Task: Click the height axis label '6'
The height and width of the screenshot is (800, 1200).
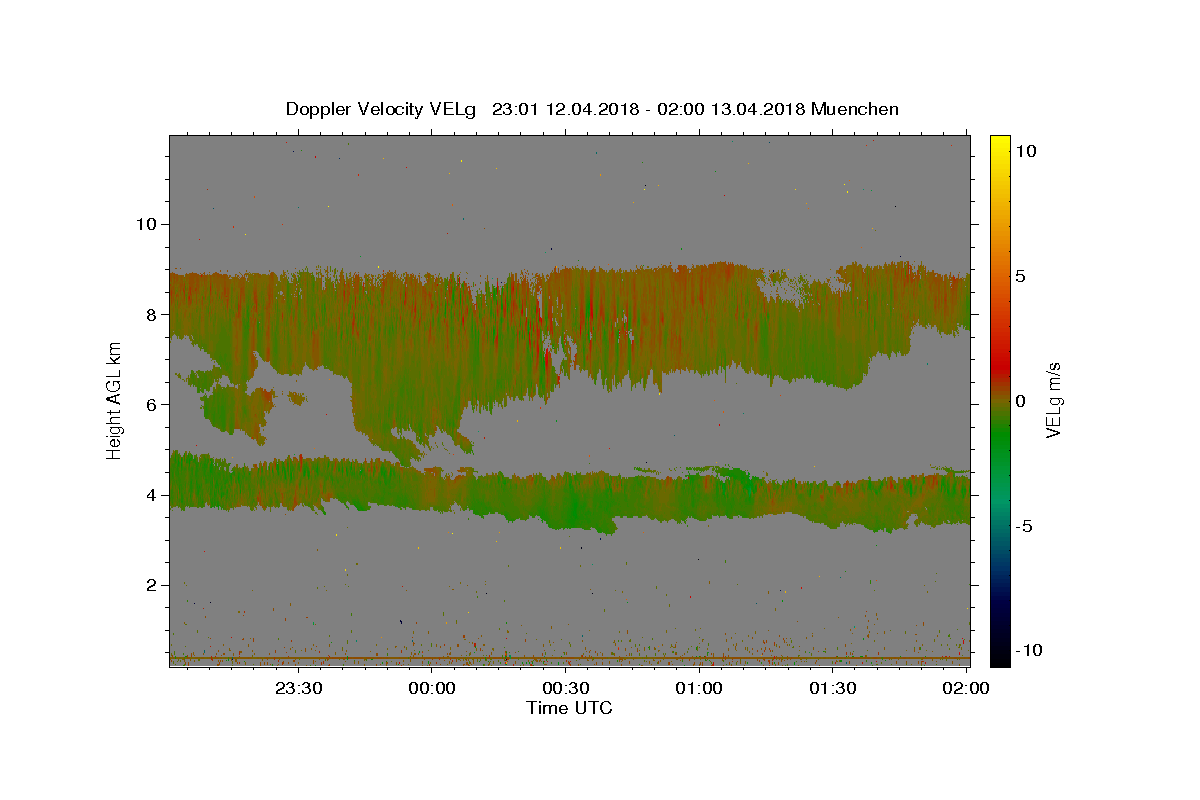Action: (x=151, y=404)
